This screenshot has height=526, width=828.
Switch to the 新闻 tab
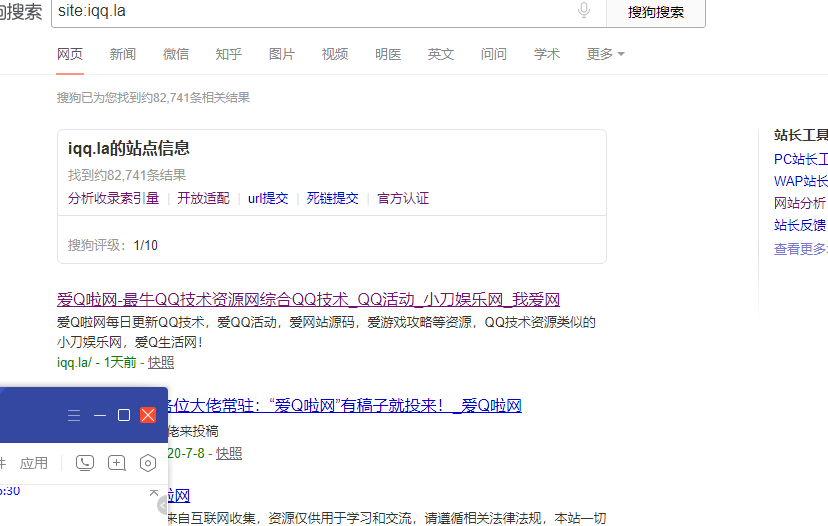click(x=123, y=54)
